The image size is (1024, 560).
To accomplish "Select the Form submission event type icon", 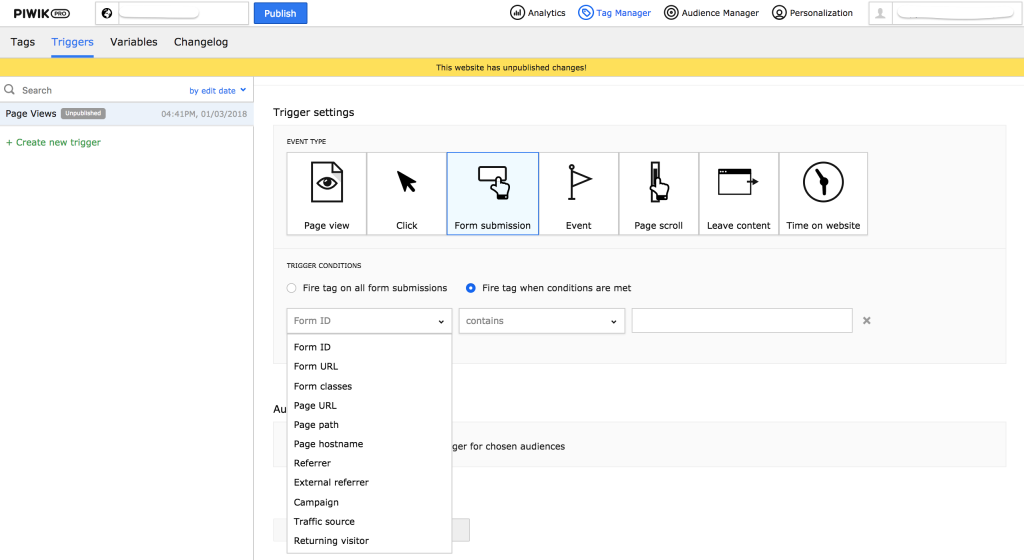I will point(493,182).
